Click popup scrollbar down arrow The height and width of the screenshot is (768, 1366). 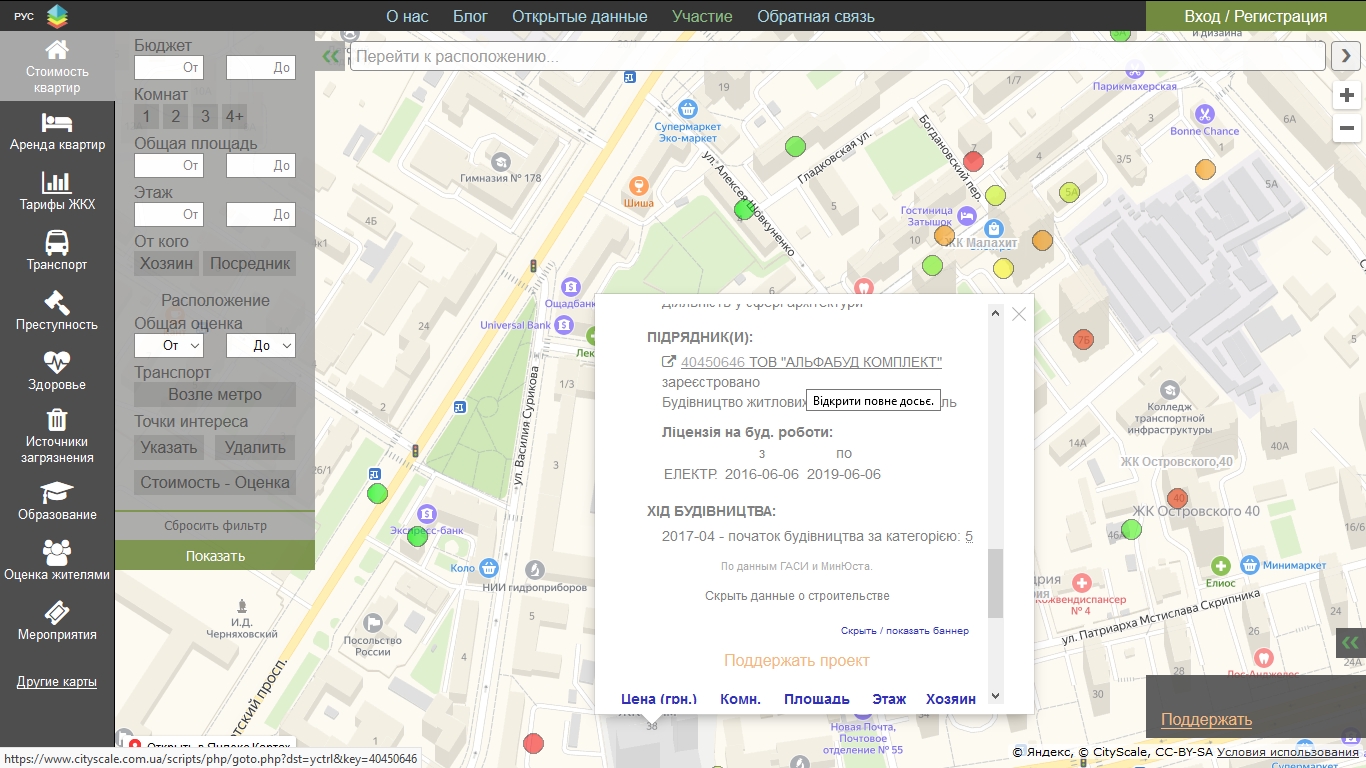tap(995, 696)
